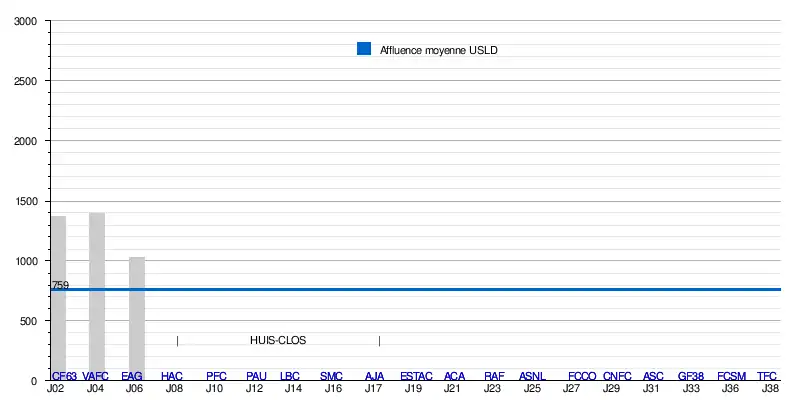
Task: Open the TFC team link
Action: [x=767, y=376]
